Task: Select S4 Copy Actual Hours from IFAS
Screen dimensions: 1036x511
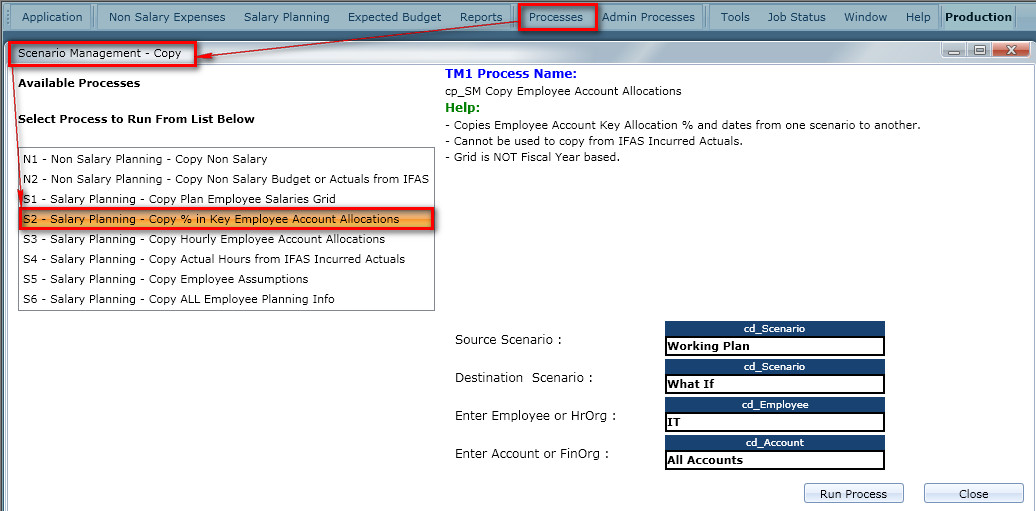Action: (226, 258)
